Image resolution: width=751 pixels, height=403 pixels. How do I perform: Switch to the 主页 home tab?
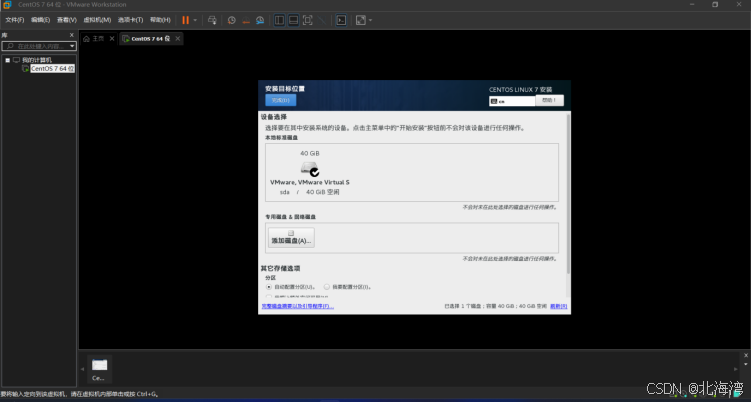pyautogui.click(x=94, y=39)
